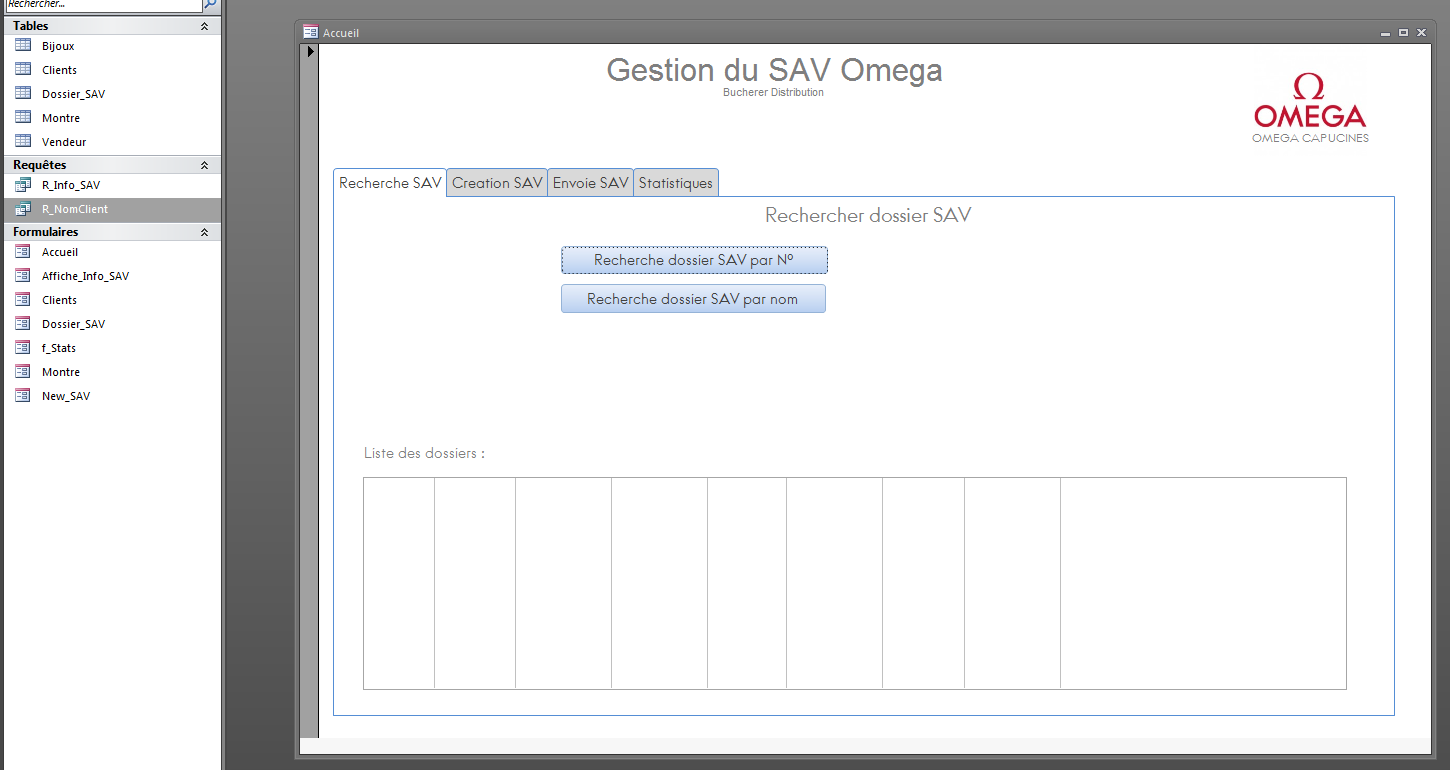Screen dimensions: 1450x770
Task: Click Recherche dossier SAV par nom button
Action: (693, 299)
